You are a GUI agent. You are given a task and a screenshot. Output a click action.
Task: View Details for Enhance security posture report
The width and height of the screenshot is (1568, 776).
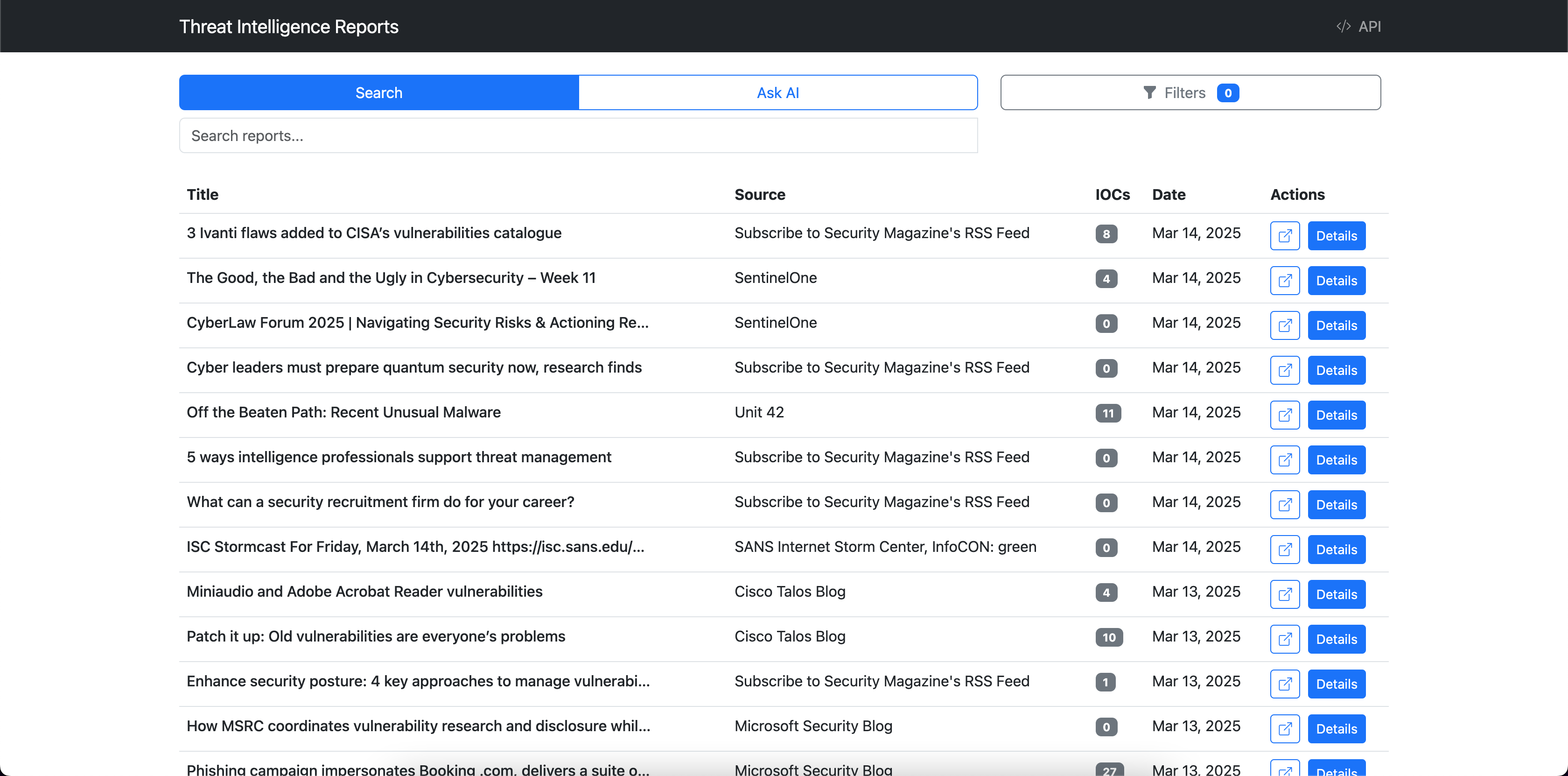[x=1336, y=684]
